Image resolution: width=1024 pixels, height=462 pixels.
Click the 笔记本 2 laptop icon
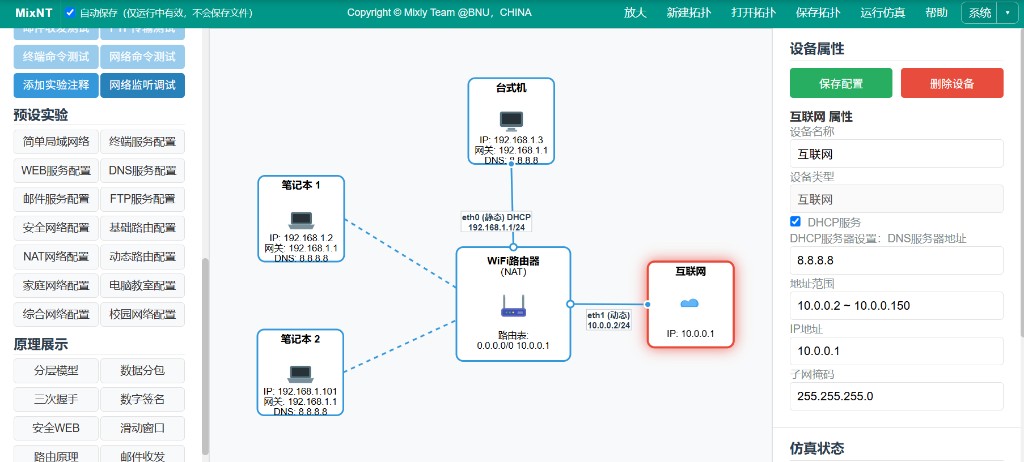(300, 374)
